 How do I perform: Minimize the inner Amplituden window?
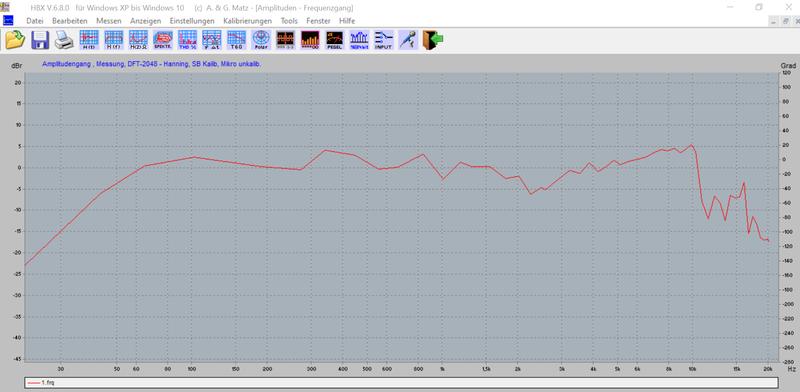[x=774, y=21]
